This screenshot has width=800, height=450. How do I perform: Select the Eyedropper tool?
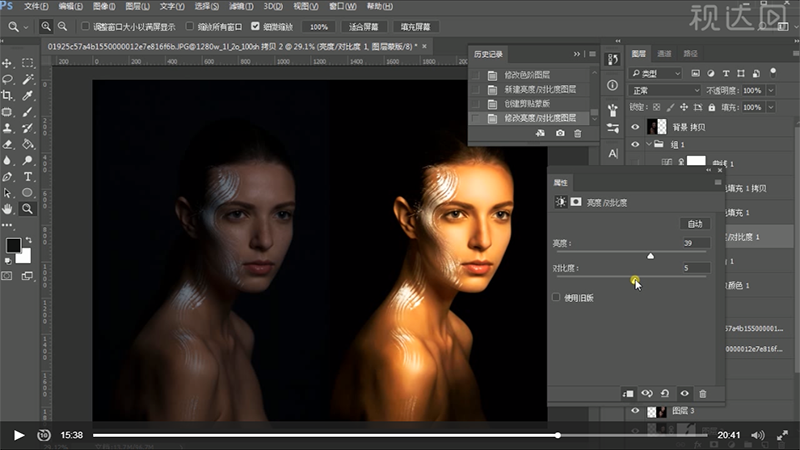click(x=28, y=95)
